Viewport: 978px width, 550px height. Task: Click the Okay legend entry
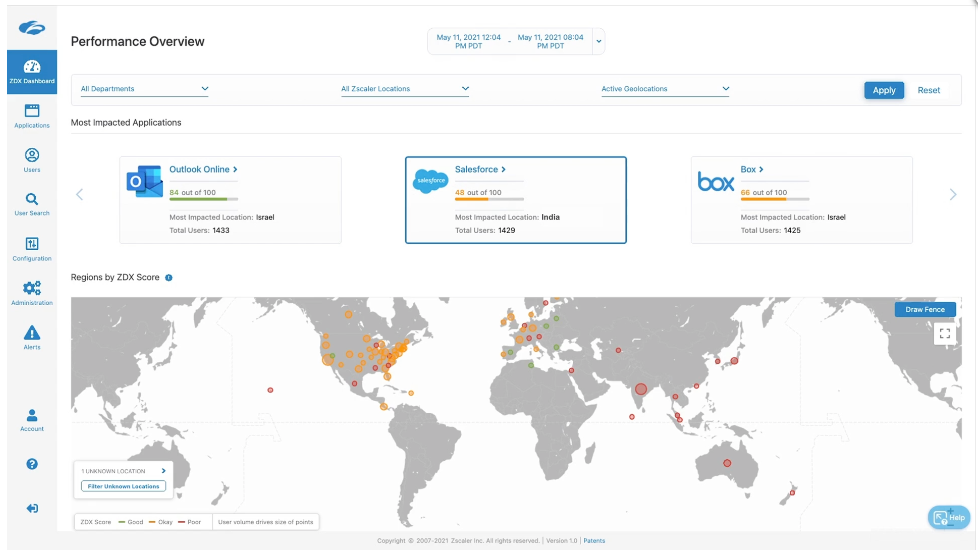click(x=161, y=522)
